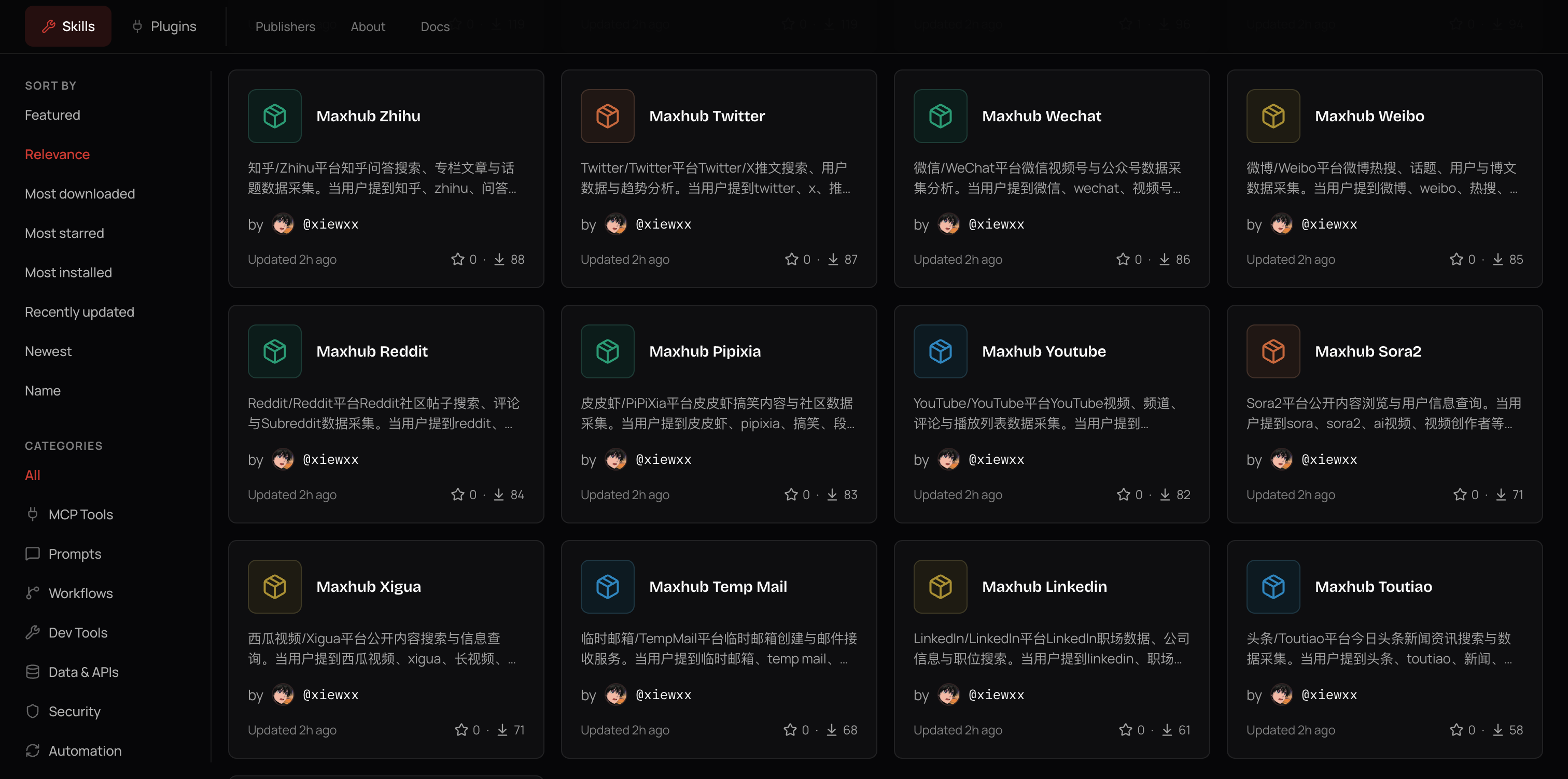Open the Maxhub Youtube skill title
Viewport: 1568px width, 779px height.
1044,351
